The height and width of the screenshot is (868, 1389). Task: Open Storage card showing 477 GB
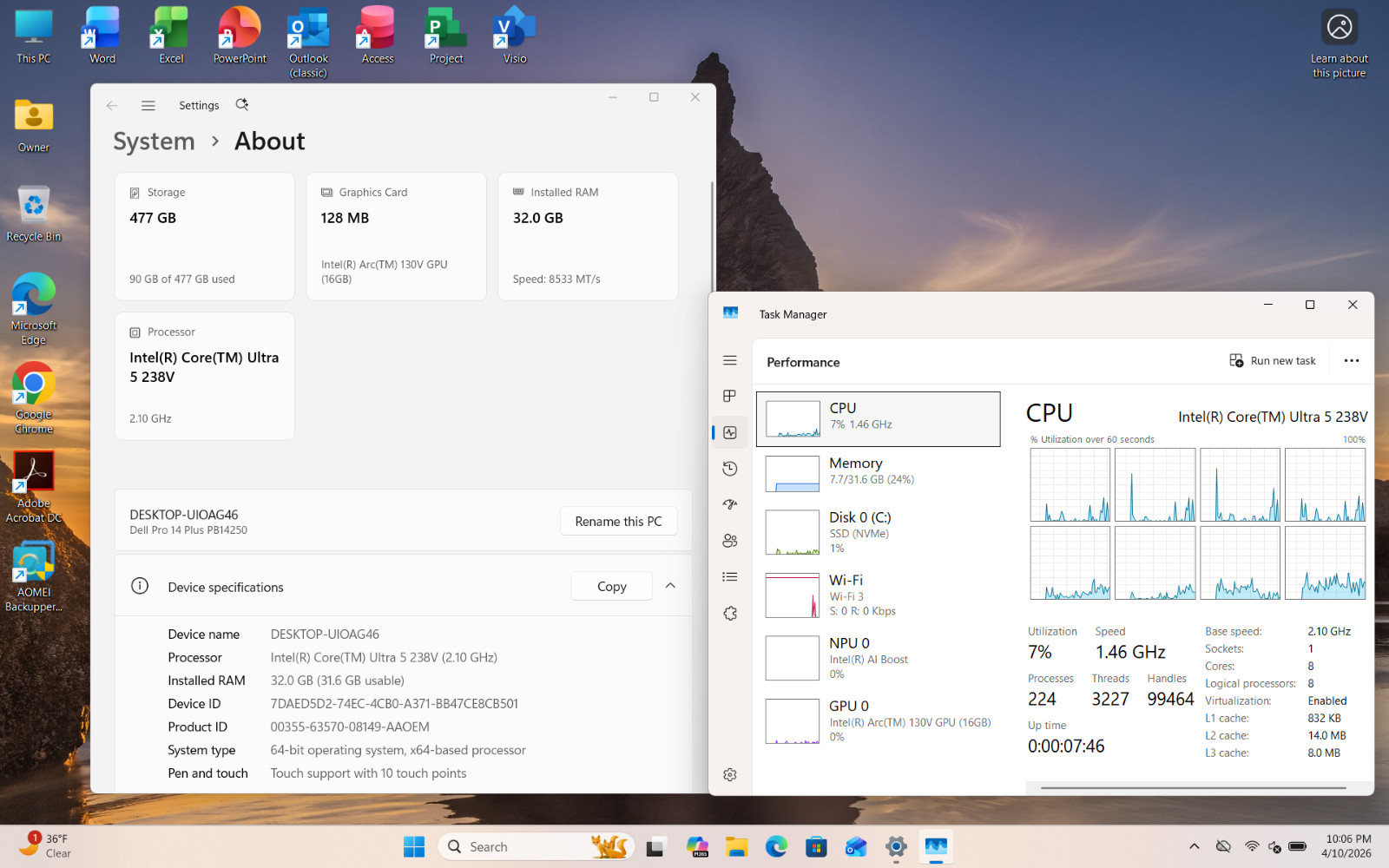click(x=205, y=236)
